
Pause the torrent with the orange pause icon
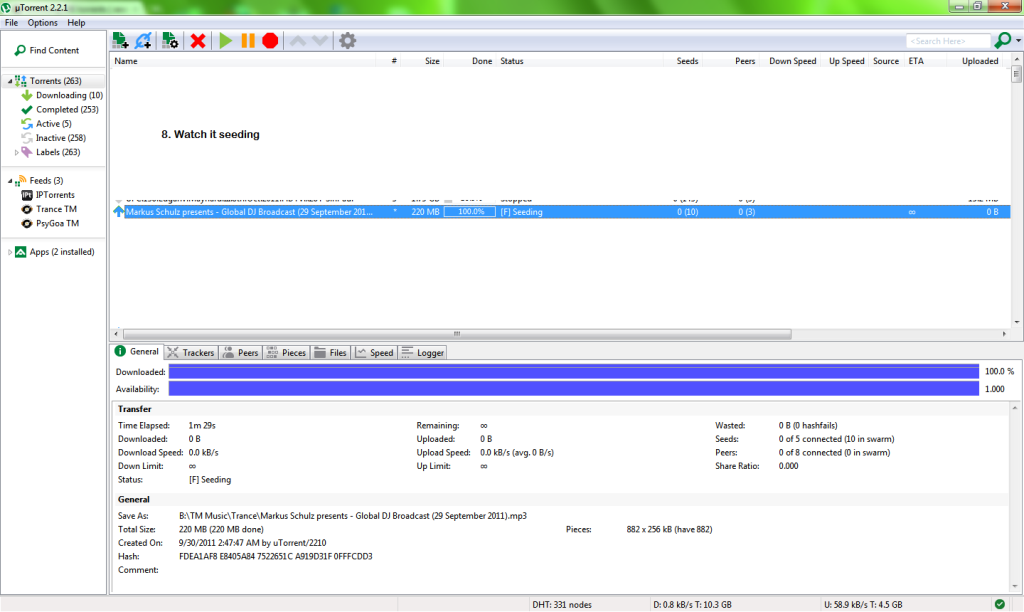tap(248, 40)
